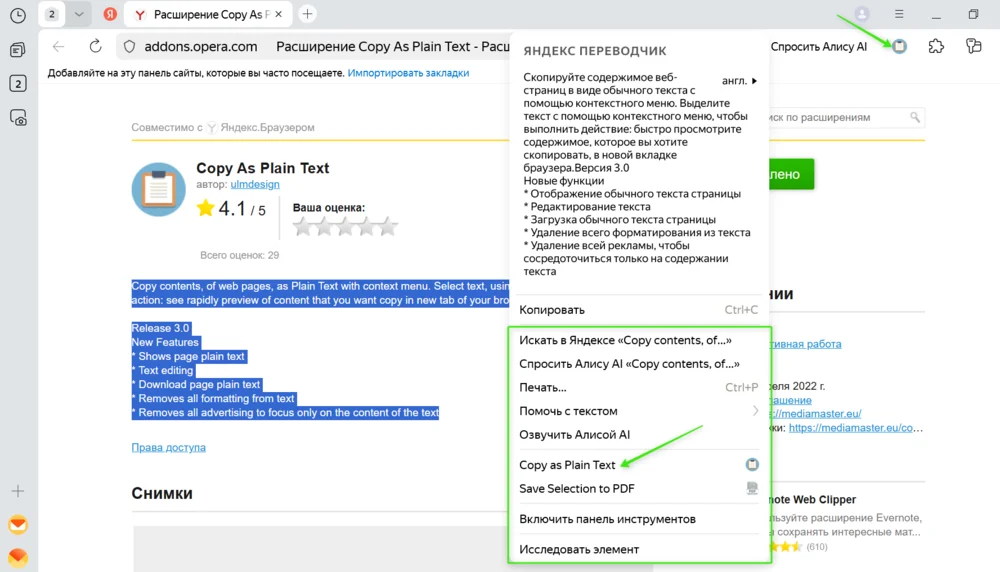Click the 'Всего оценок: 29' text
The width and height of the screenshot is (1000, 572).
point(239,255)
